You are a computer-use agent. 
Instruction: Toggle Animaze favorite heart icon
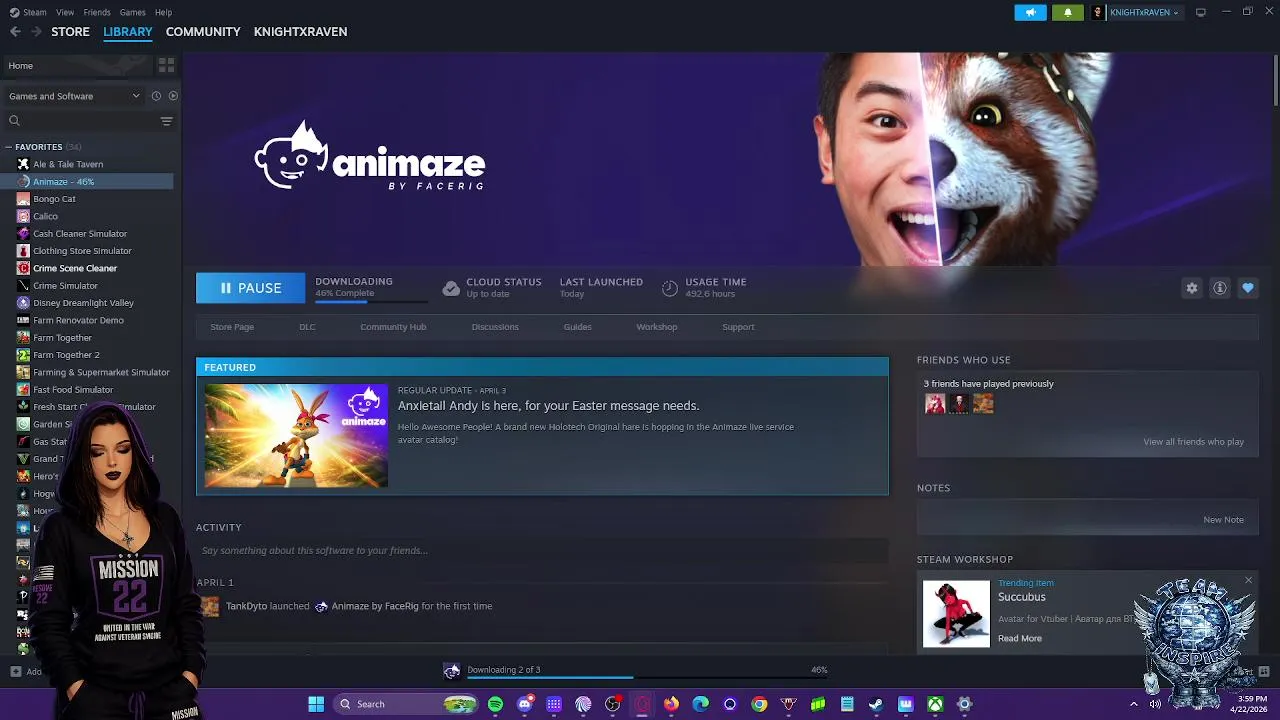click(x=1248, y=288)
